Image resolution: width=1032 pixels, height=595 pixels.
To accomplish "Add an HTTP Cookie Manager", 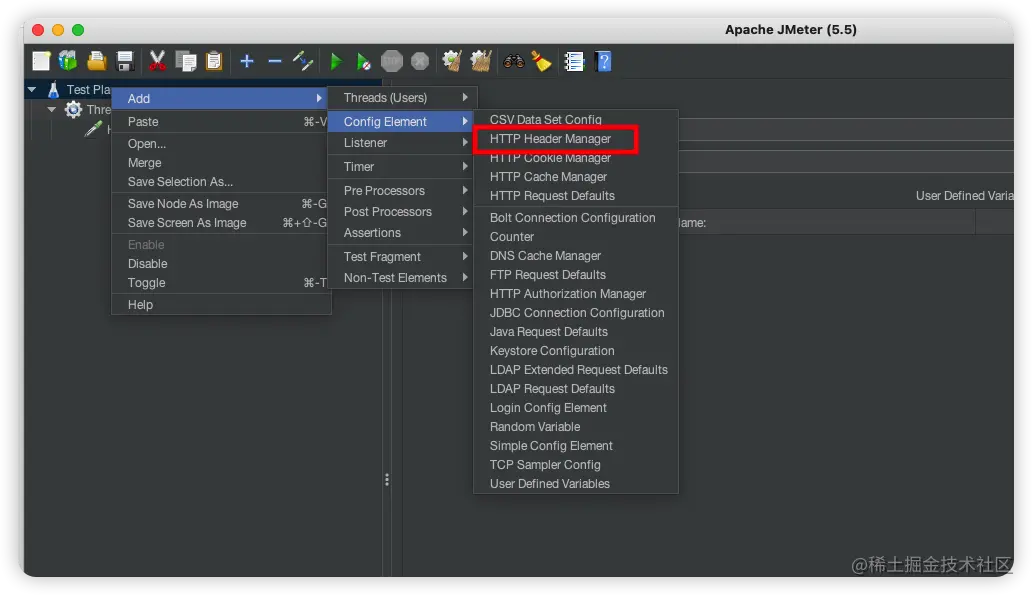I will tap(575, 158).
